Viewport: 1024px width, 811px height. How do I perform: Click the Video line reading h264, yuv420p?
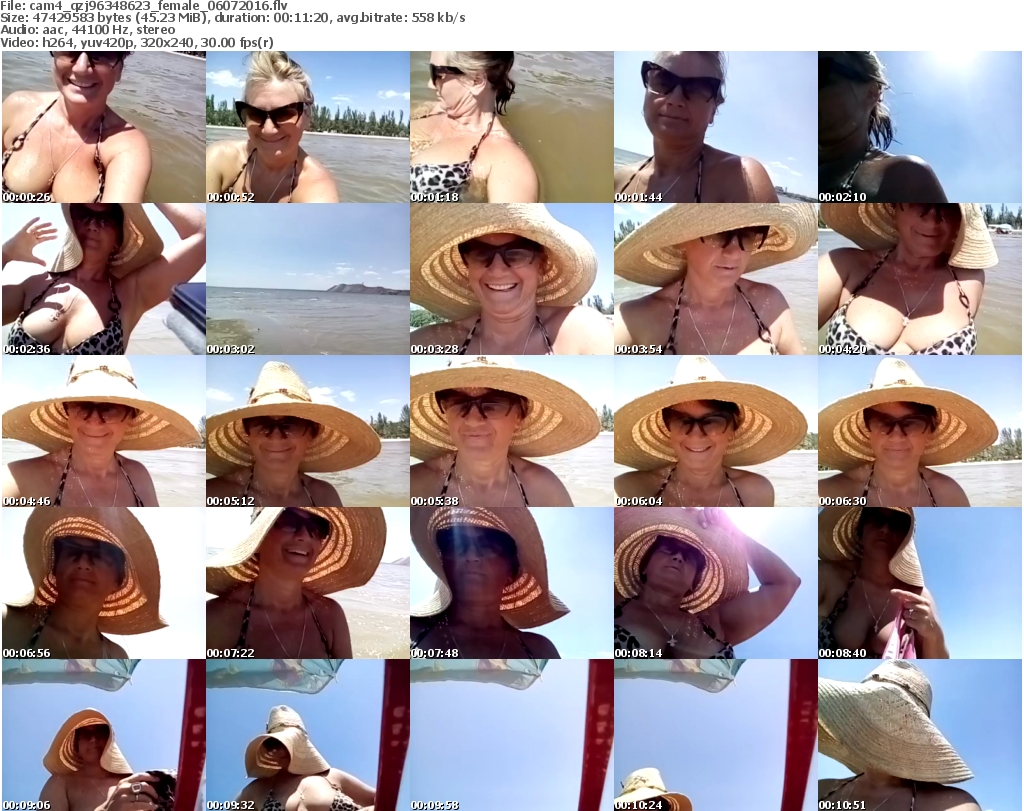click(x=136, y=42)
